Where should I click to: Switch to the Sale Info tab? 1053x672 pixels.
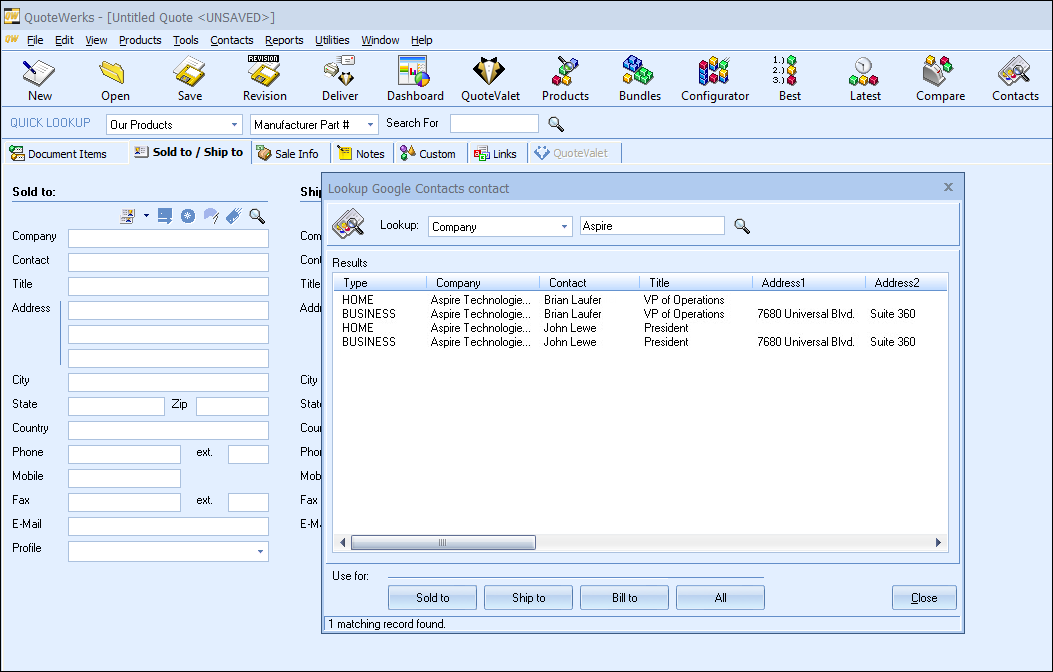point(288,154)
